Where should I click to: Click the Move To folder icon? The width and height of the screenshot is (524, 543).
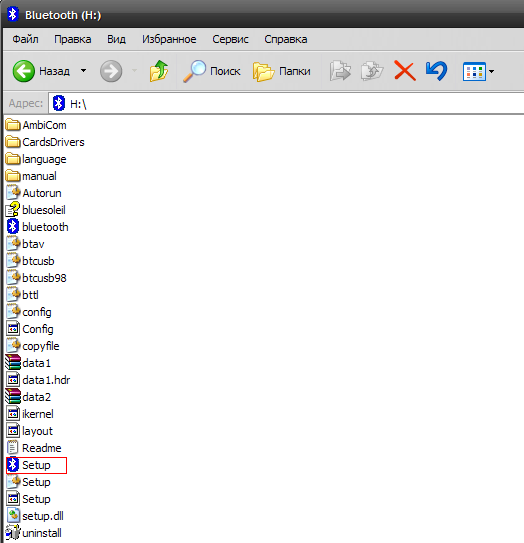click(340, 71)
